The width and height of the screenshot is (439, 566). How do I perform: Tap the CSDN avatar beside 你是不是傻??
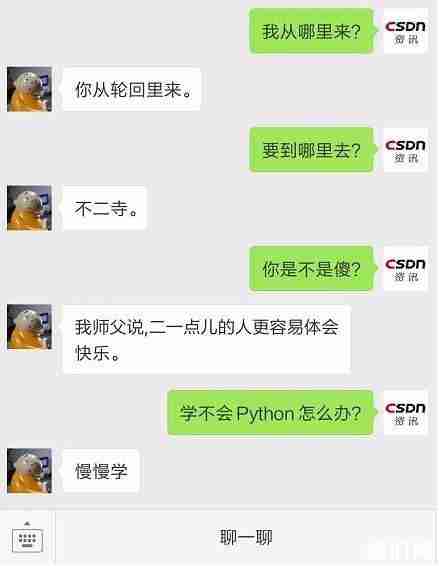point(405,269)
